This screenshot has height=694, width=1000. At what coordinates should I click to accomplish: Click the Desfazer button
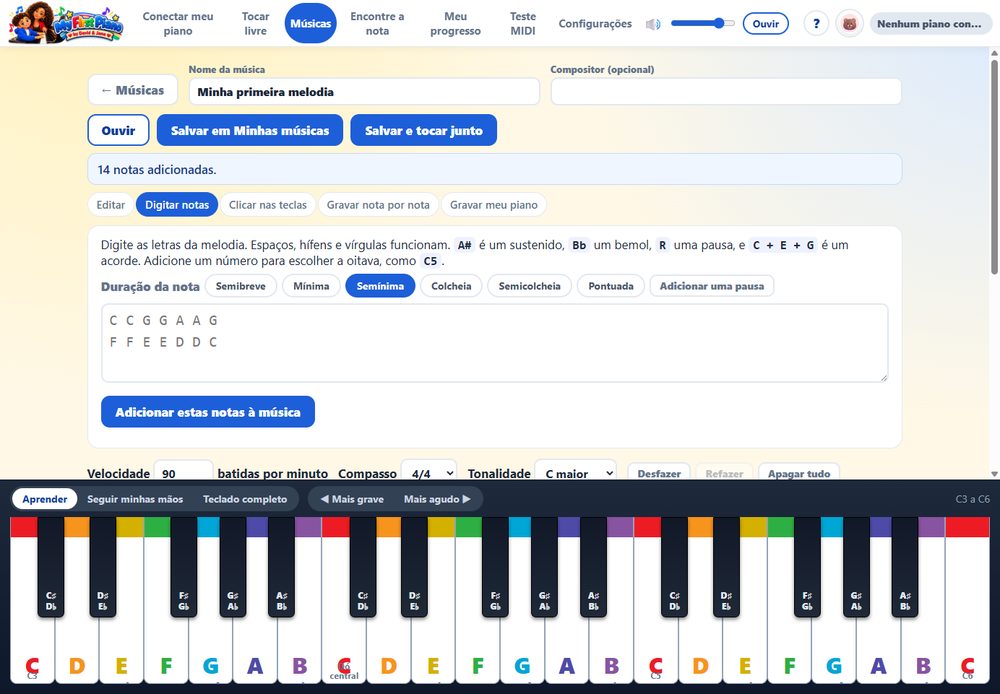coord(659,473)
